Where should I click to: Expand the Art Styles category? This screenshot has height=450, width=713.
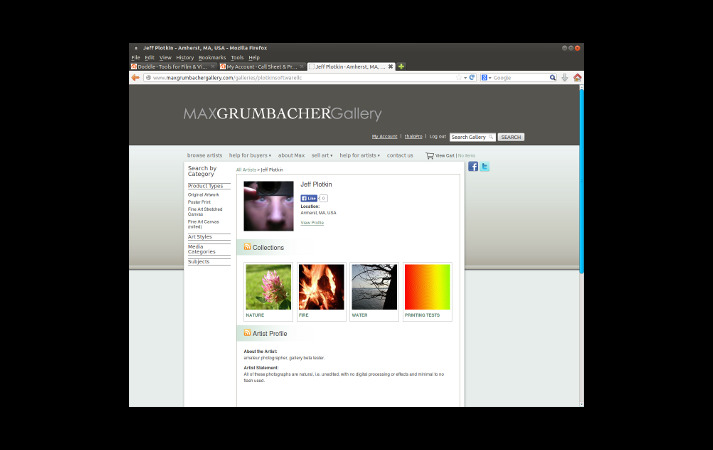click(x=200, y=237)
